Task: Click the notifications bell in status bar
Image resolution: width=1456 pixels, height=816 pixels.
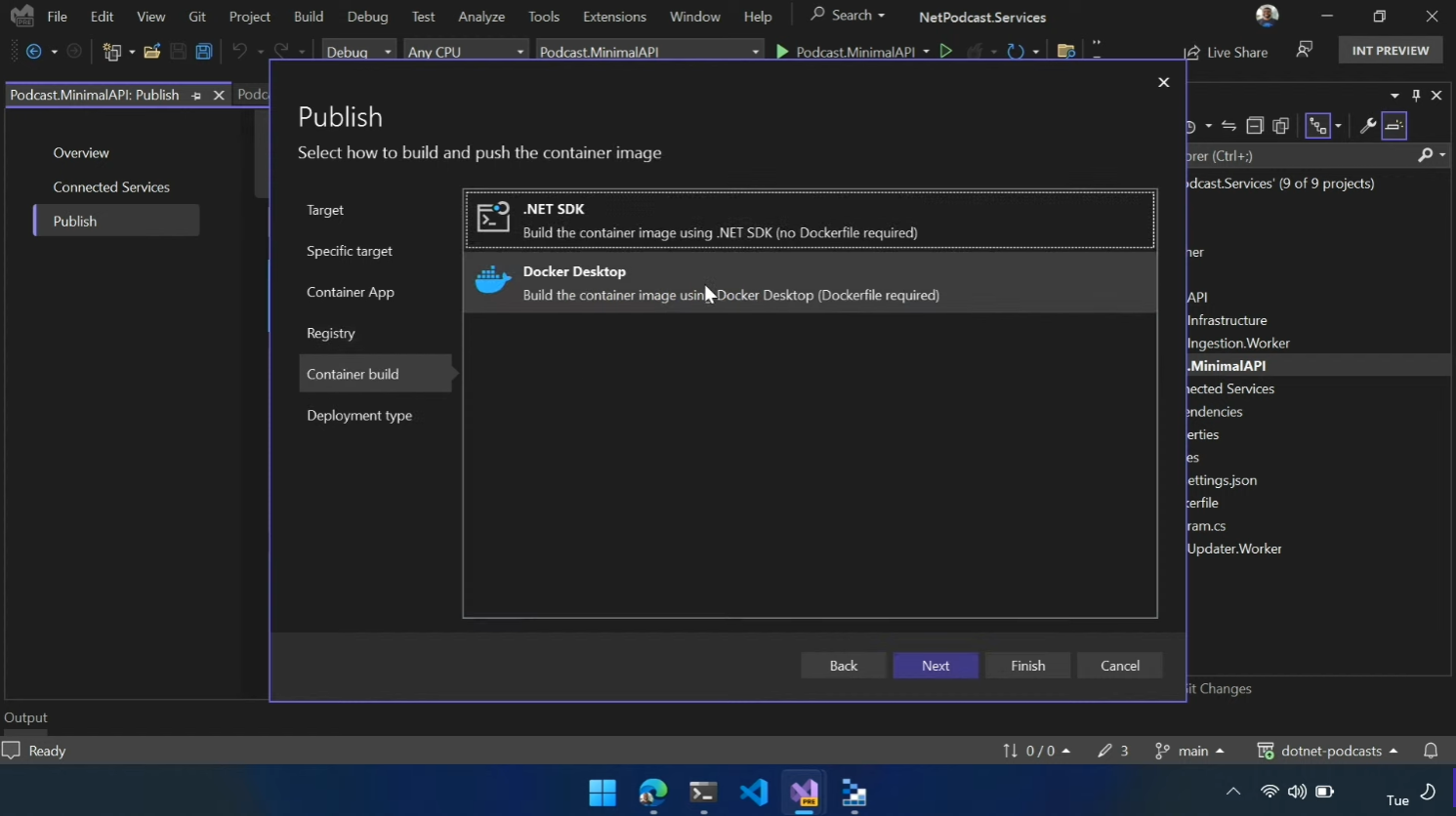Action: [x=1431, y=751]
